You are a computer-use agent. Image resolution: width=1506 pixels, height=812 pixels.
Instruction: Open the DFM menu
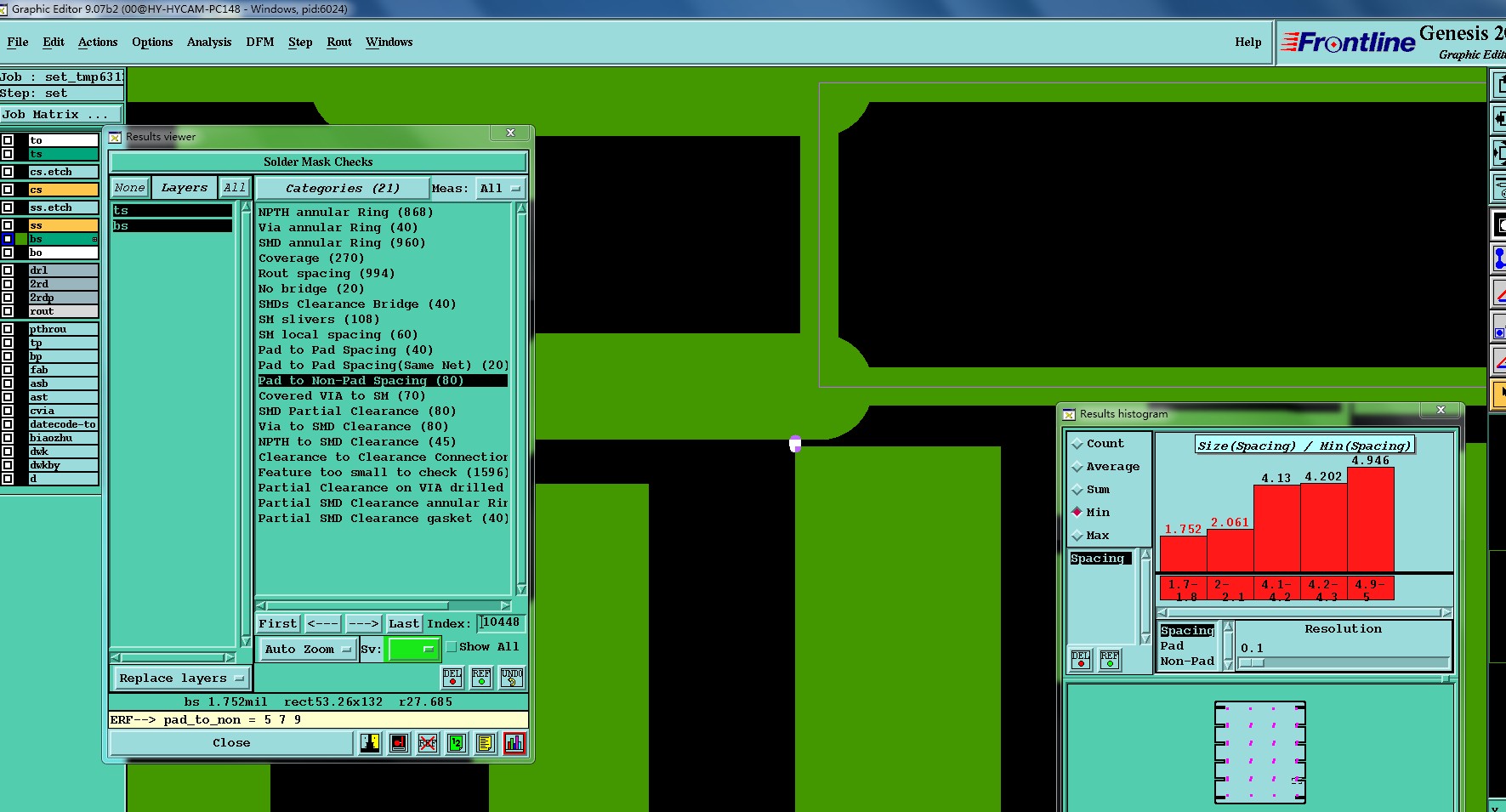click(x=259, y=43)
